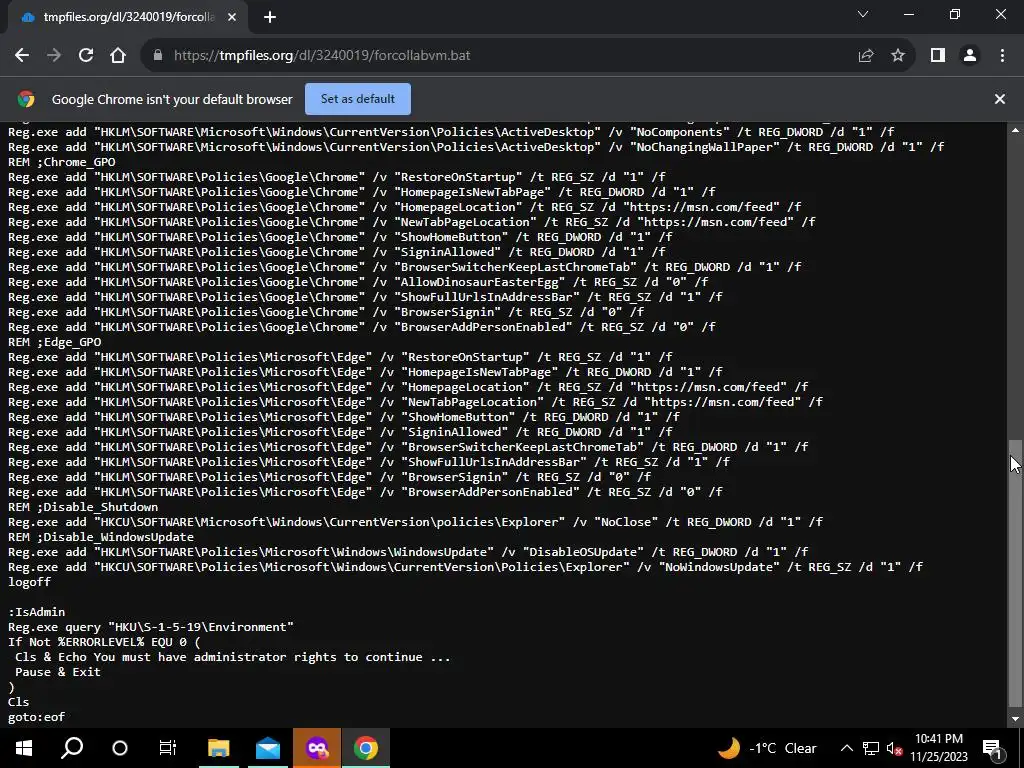Screen dimensions: 1024x768
Task: Set Chrome as default browser
Action: (x=358, y=99)
